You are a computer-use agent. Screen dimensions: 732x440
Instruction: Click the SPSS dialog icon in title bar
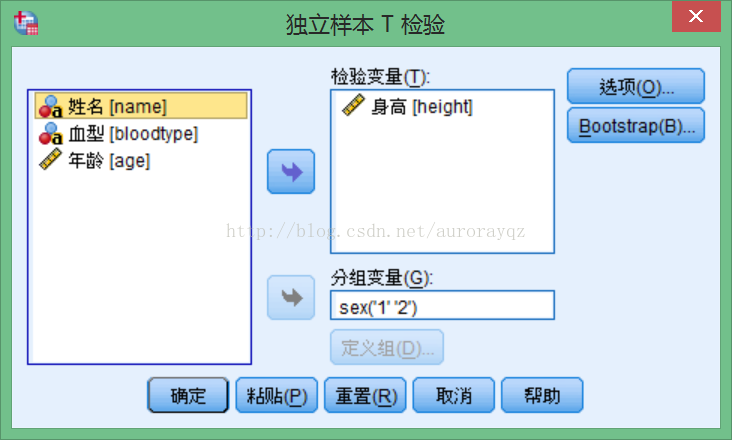26,23
